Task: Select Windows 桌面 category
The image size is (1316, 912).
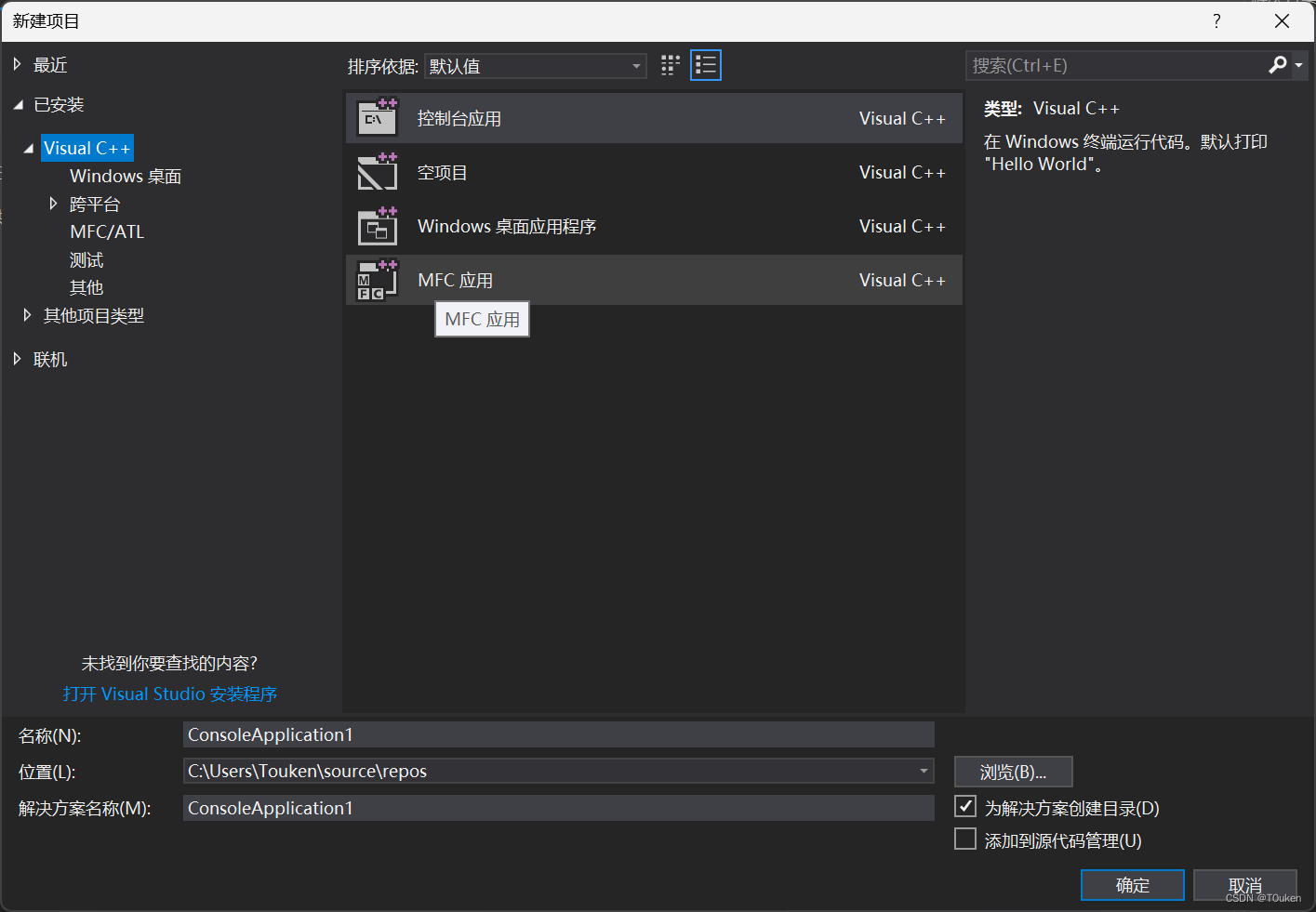Action: click(126, 176)
